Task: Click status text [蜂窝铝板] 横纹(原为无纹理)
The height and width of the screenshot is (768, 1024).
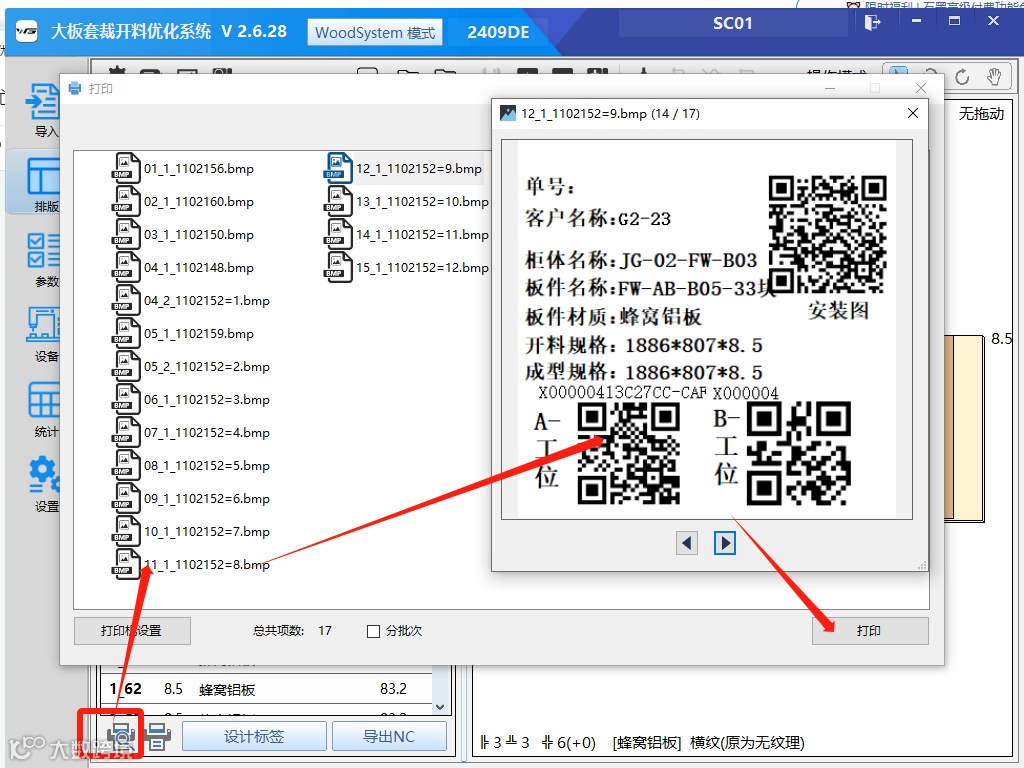Action: (709, 743)
